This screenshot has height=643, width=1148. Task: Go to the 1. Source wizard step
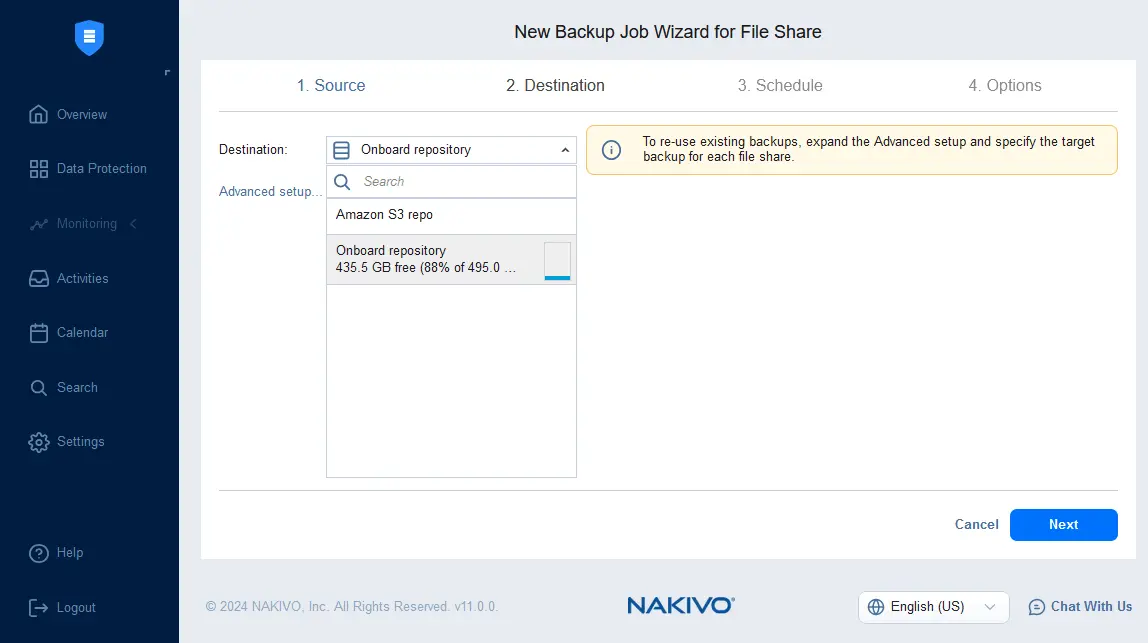[x=331, y=86]
